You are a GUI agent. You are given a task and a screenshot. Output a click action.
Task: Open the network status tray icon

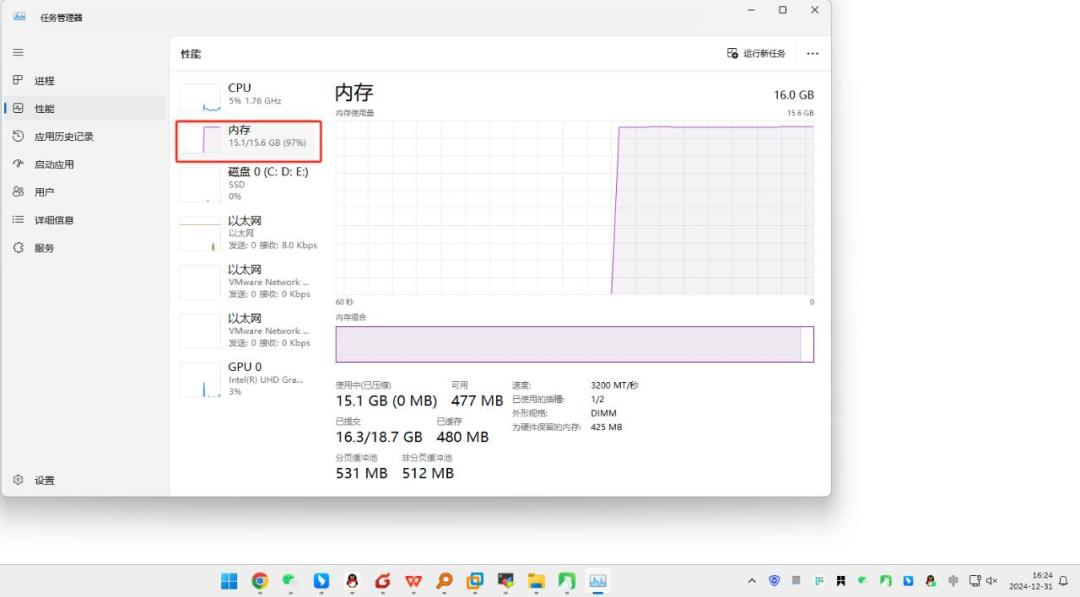click(975, 581)
